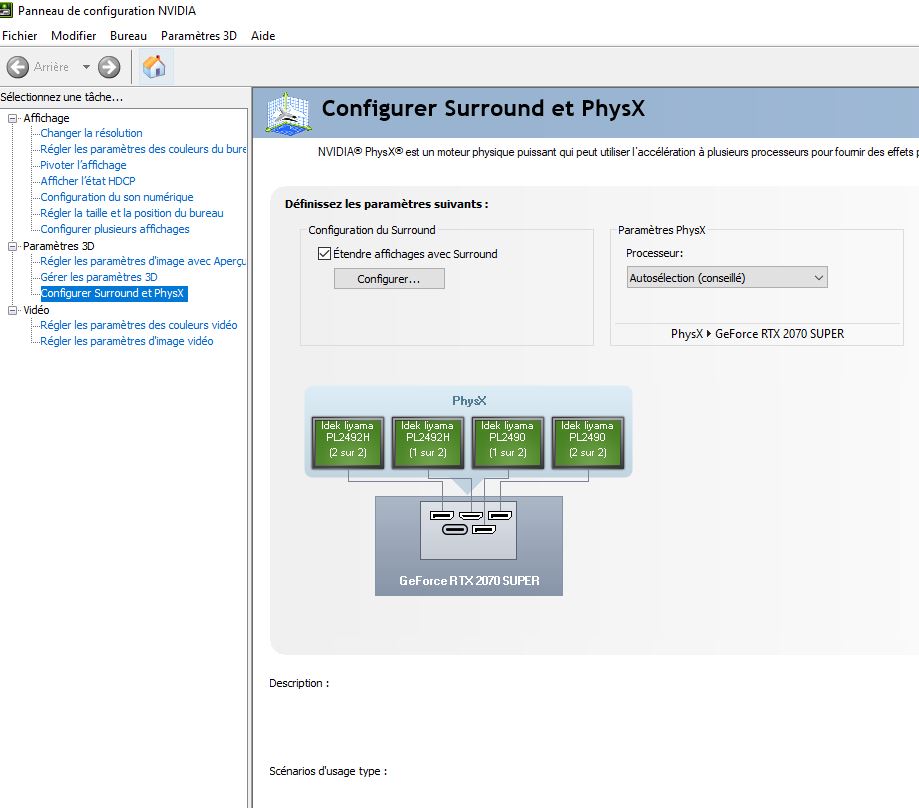Open Pivoter l'affichage
919x808 pixels.
click(x=83, y=165)
